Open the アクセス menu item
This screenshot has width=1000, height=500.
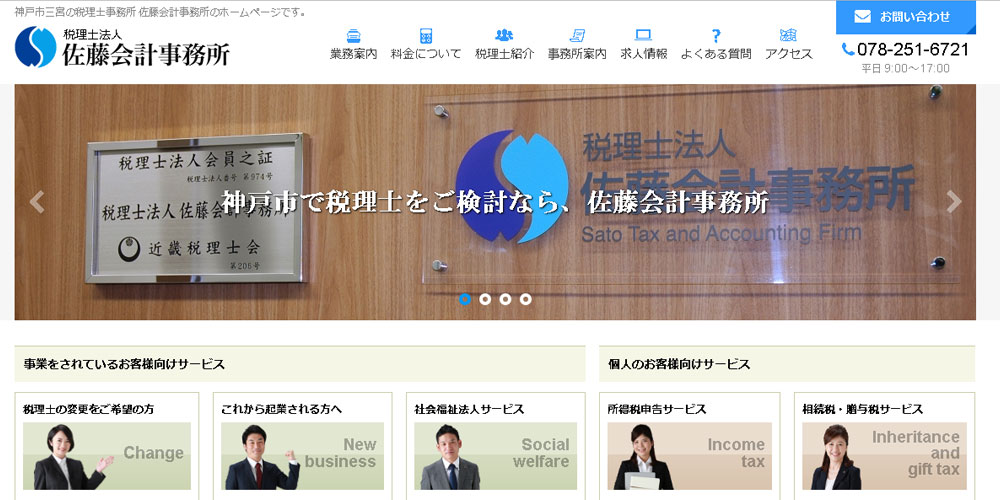coord(789,54)
